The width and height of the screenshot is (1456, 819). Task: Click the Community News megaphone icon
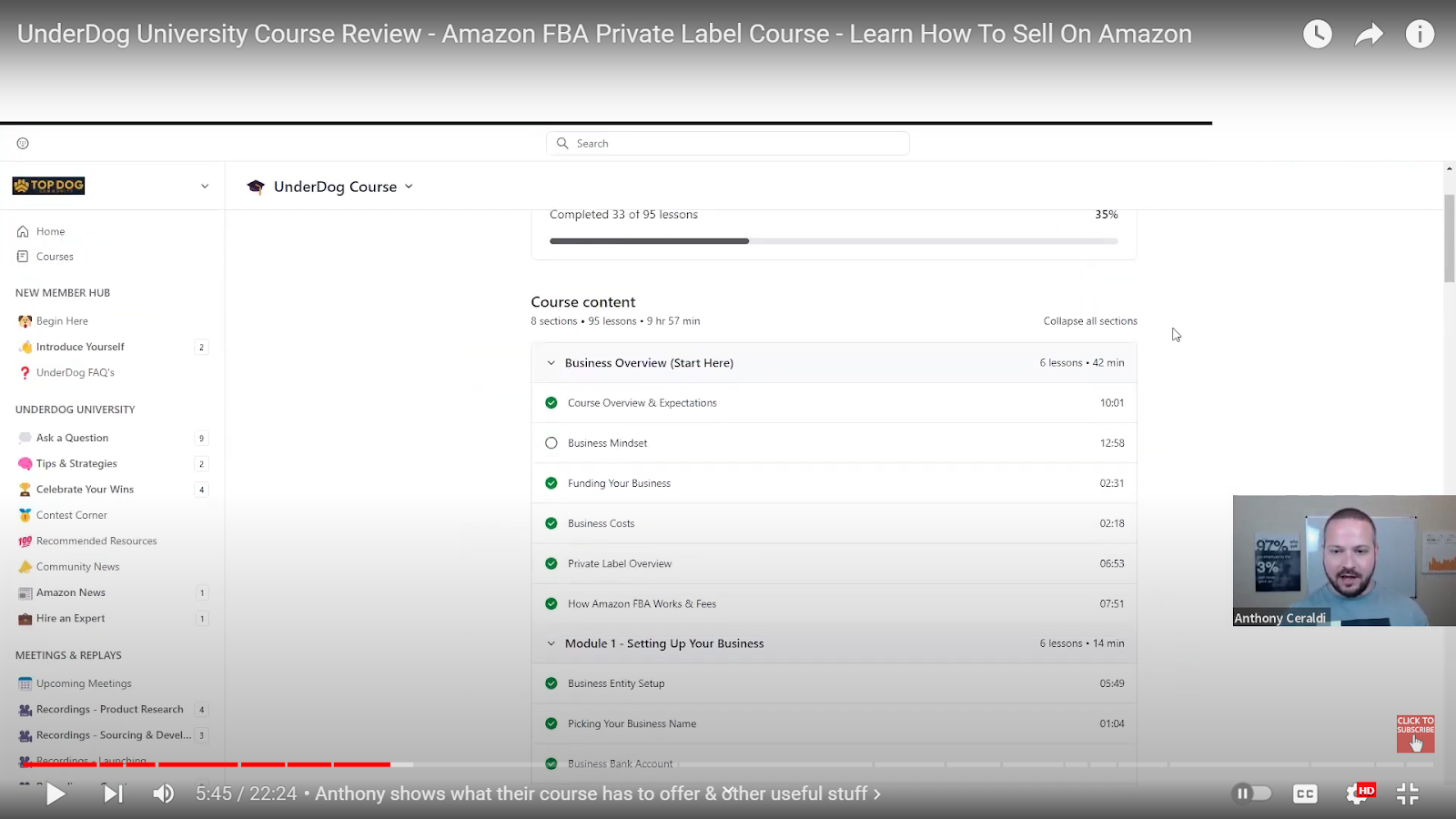coord(25,567)
